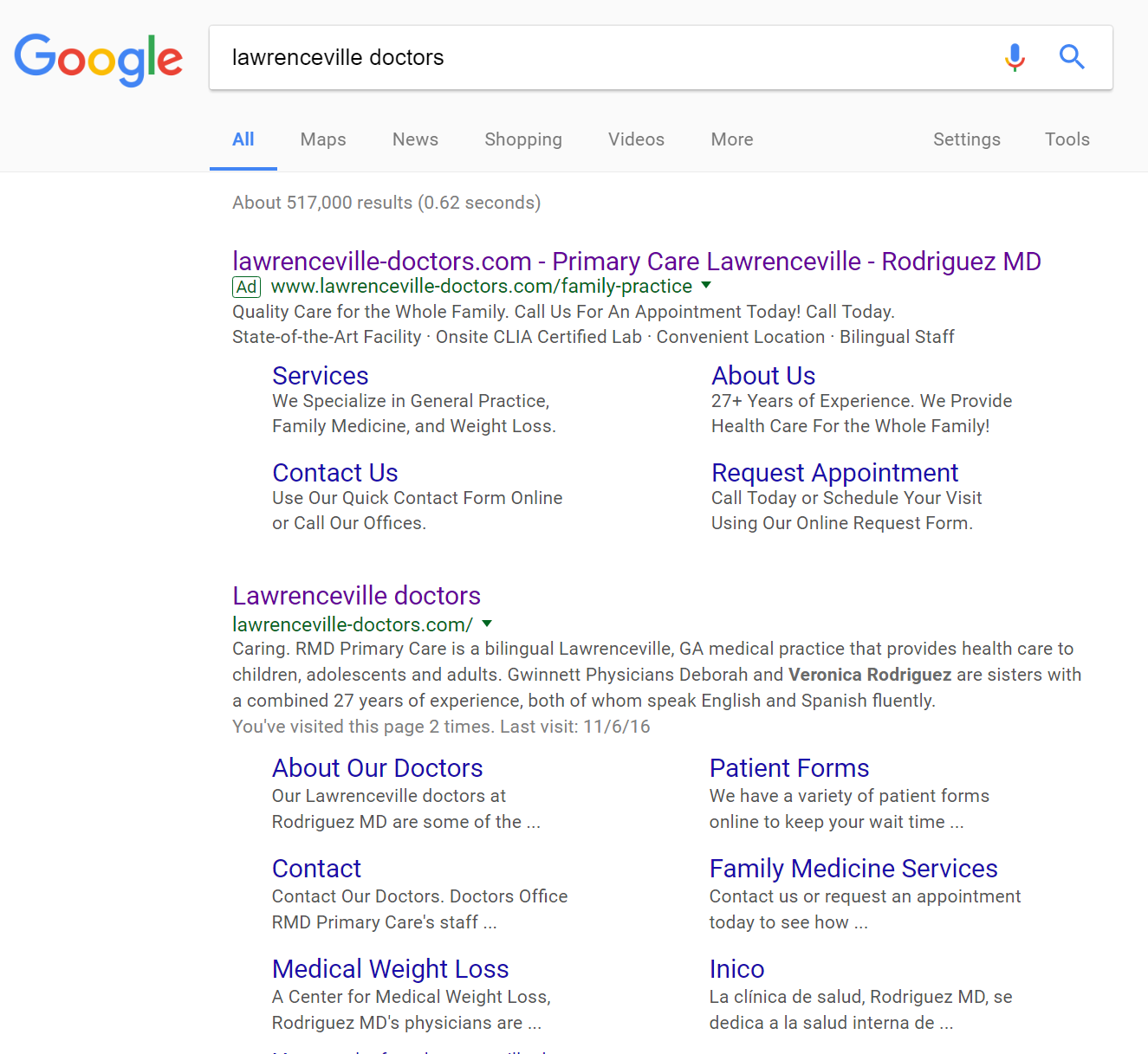Open the Inico sitelink
This screenshot has height=1054, width=1148.
[x=737, y=969]
